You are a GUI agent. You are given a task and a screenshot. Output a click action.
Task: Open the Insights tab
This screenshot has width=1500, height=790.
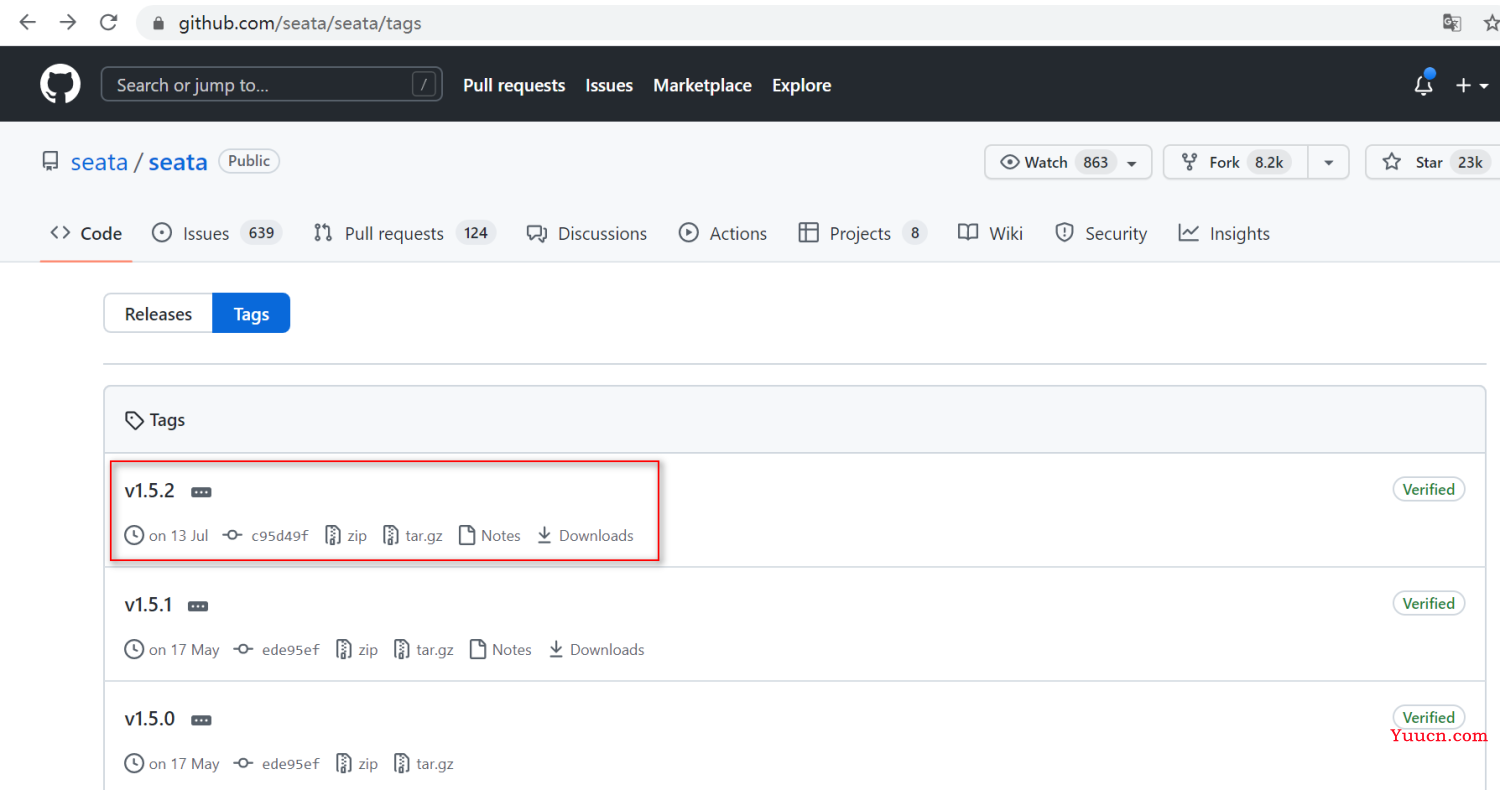pyautogui.click(x=1224, y=233)
